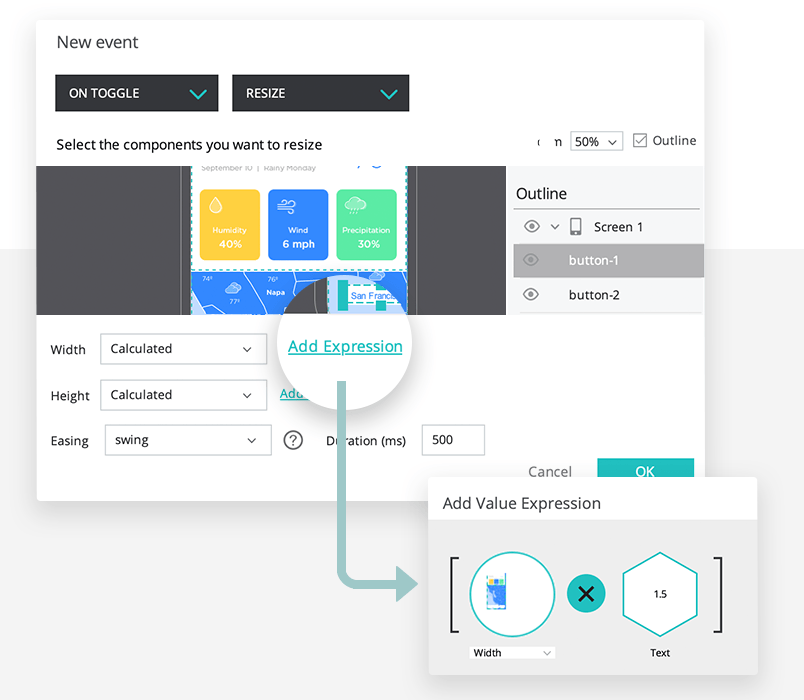Click the component circle in the expression

[x=512, y=594]
